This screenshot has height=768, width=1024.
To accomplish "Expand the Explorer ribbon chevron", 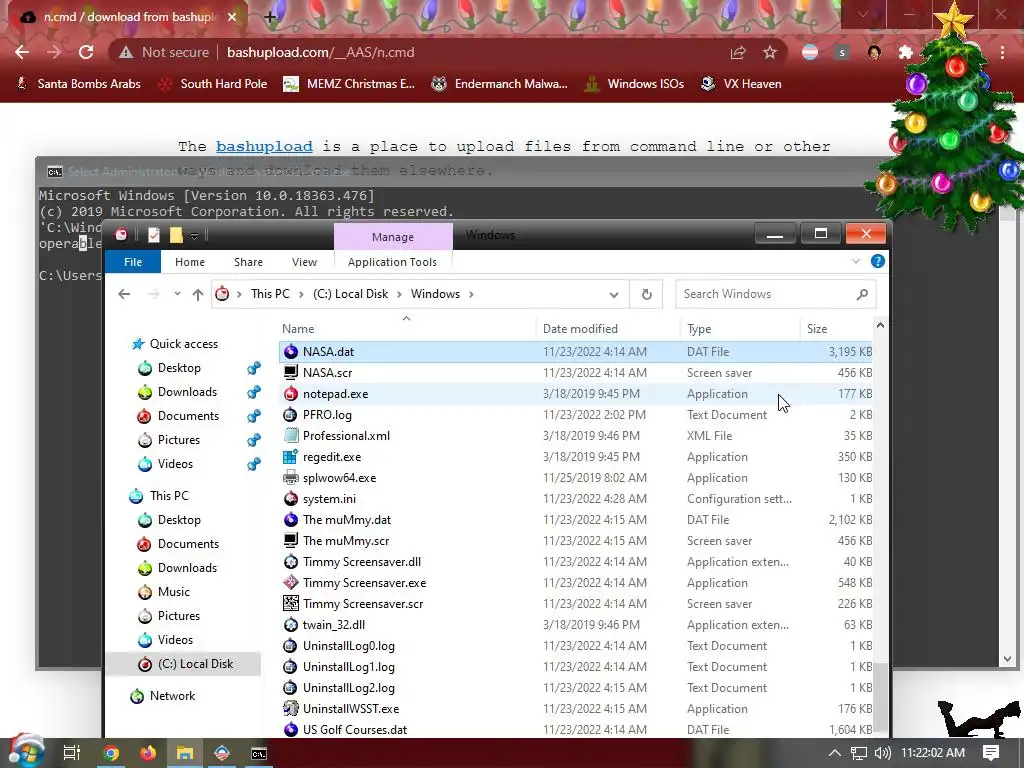I will click(856, 261).
